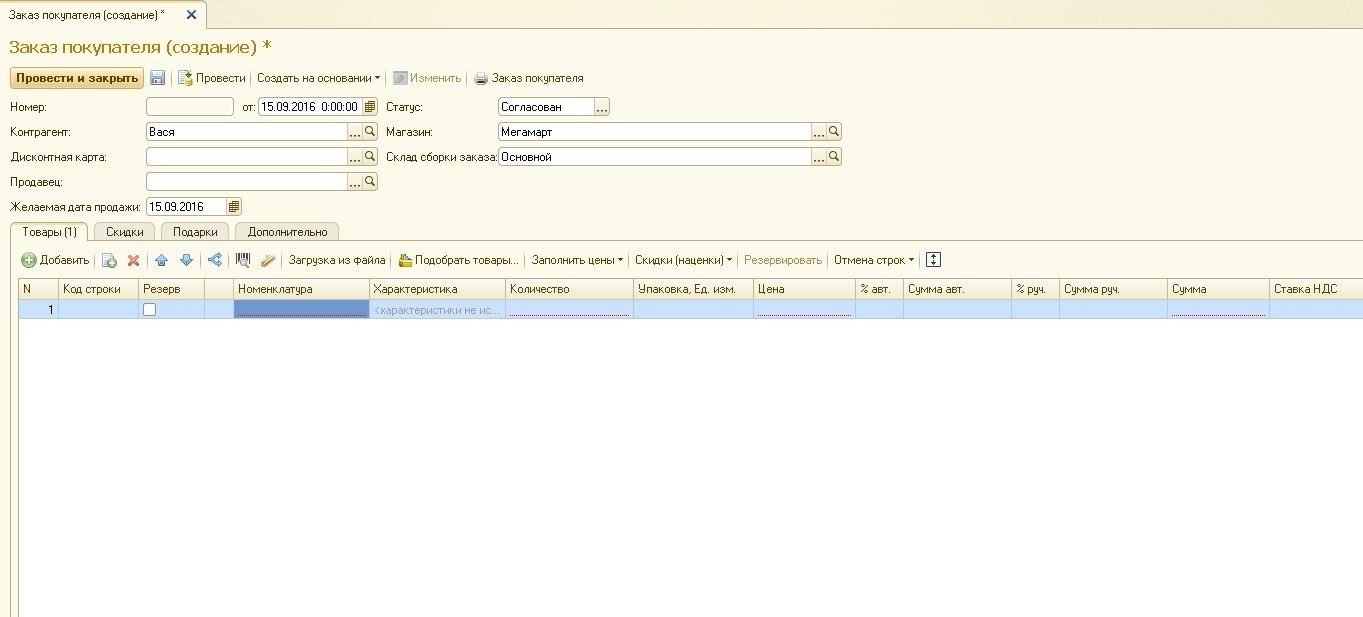The image size is (1363, 617).
Task: Click the barcode scan icon
Action: coord(243,260)
